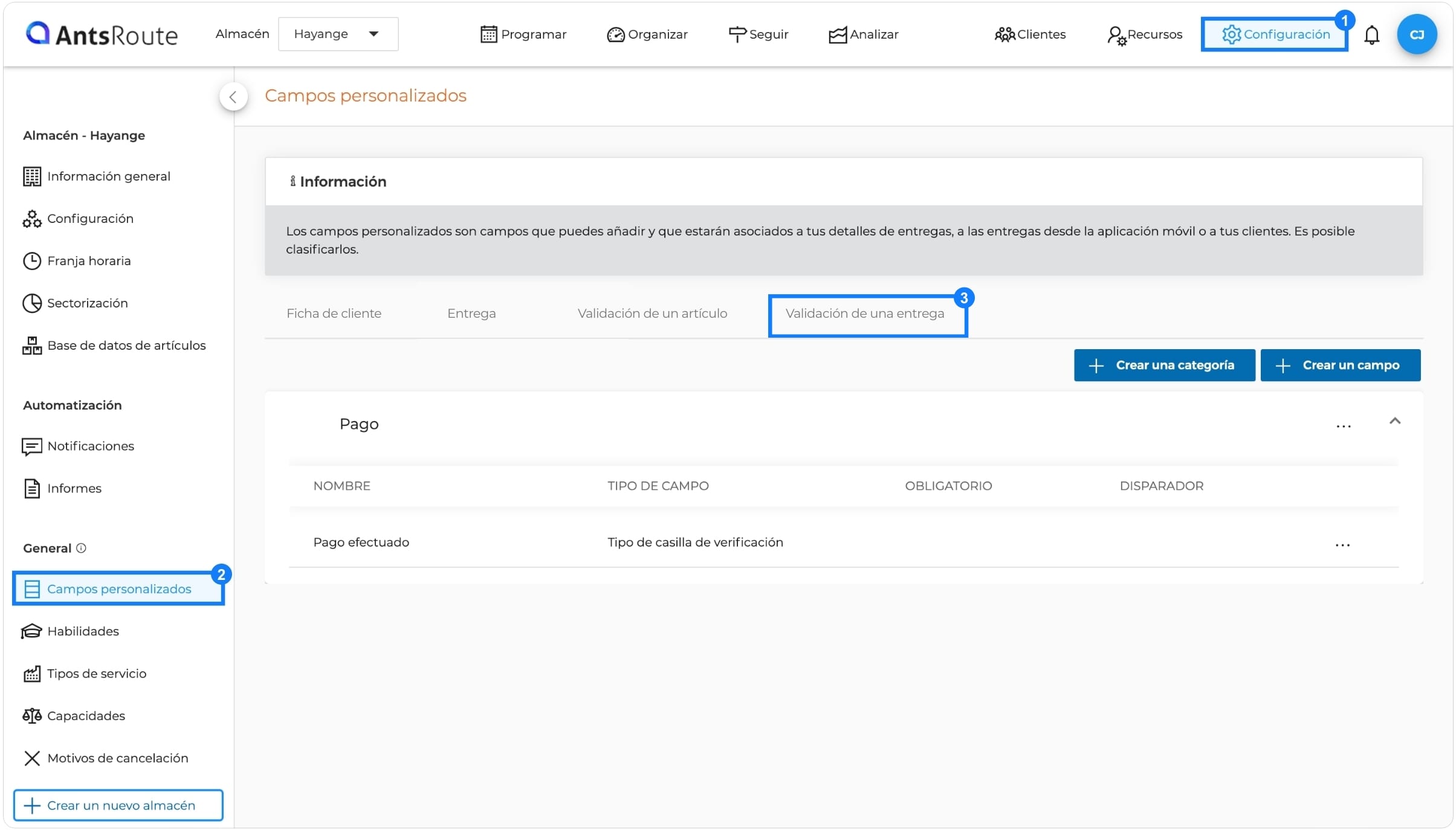The height and width of the screenshot is (830, 1456).
Task: Click Tipo de casilla de verificación cell
Action: (x=695, y=542)
